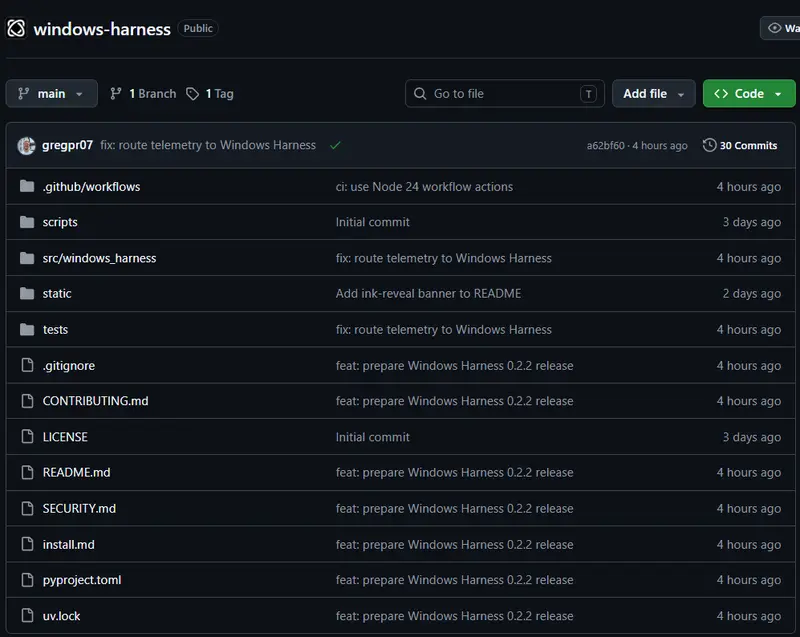
Task: Open the static folder
Action: (x=57, y=293)
